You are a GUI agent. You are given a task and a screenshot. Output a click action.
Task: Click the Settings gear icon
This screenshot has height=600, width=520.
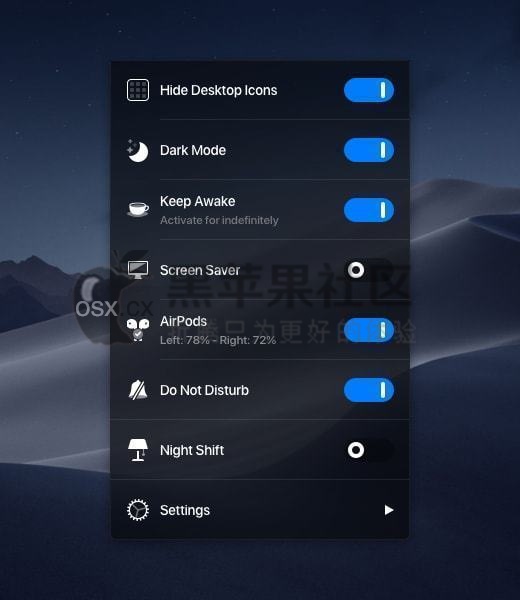click(138, 510)
